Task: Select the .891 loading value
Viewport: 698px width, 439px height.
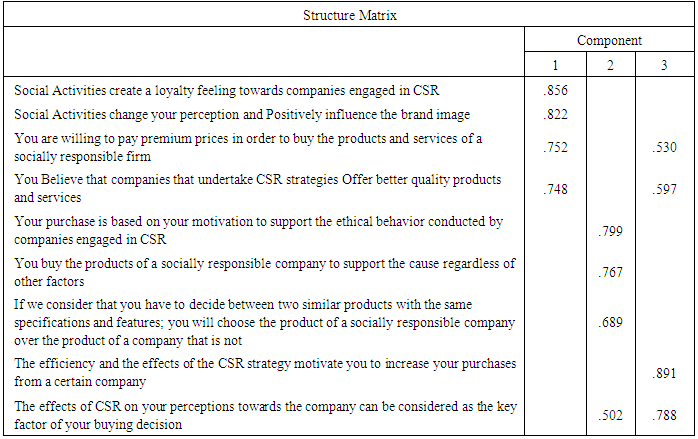Action: pyautogui.click(x=665, y=373)
